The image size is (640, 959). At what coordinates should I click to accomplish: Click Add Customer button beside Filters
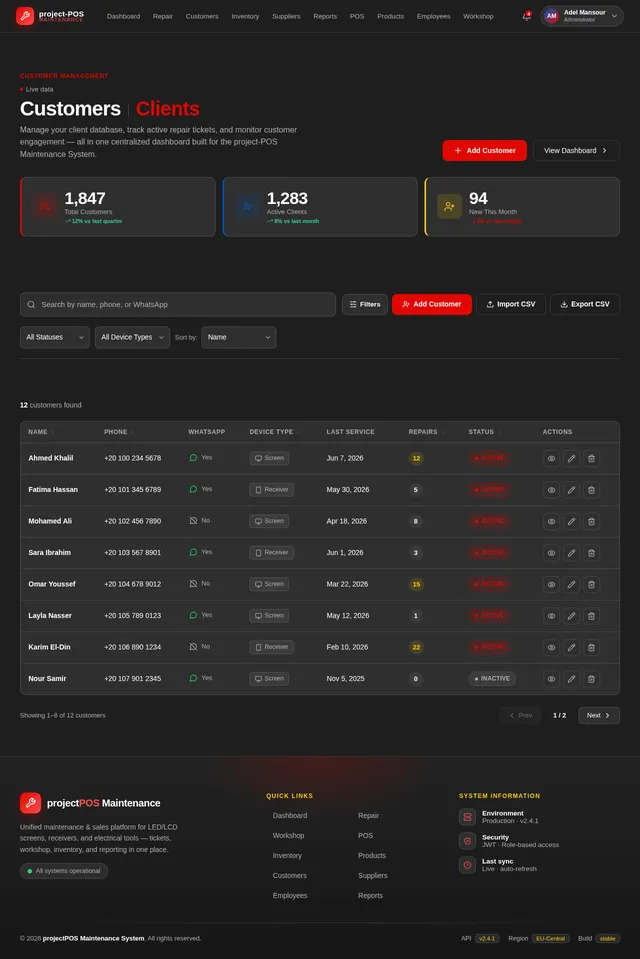(432, 305)
